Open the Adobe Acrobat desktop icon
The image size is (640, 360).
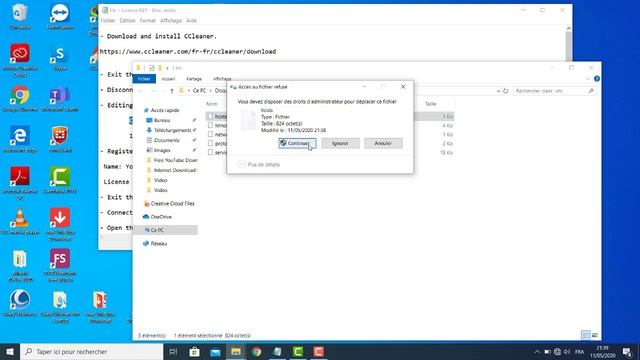tap(20, 183)
